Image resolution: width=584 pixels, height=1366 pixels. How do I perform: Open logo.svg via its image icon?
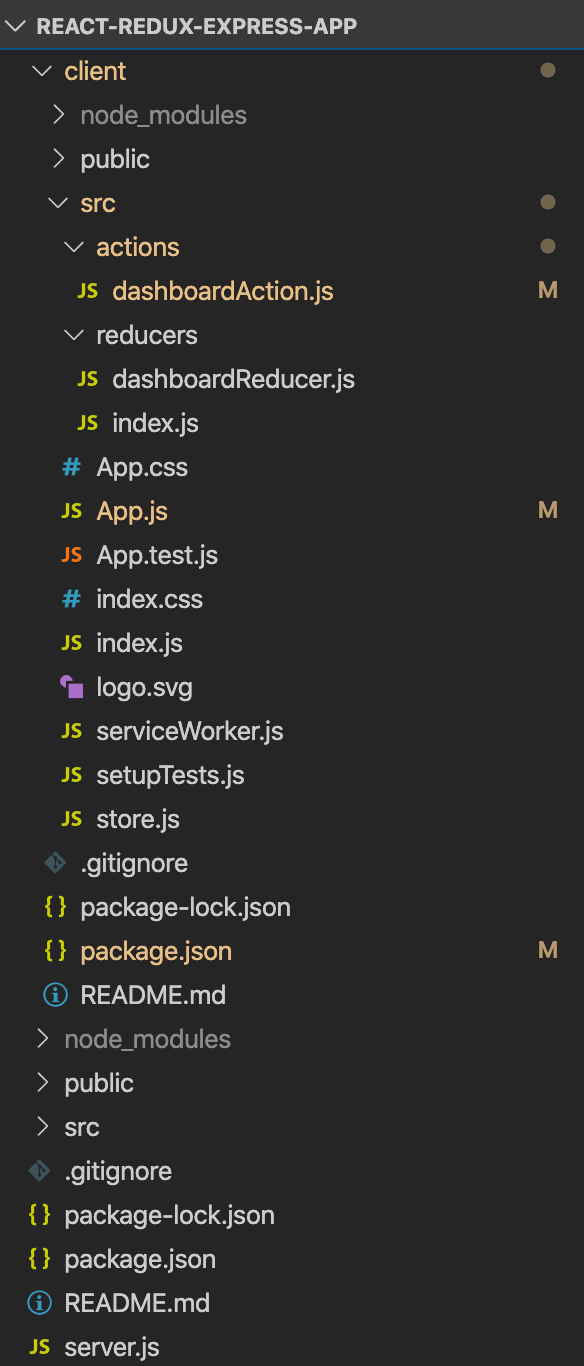coord(71,686)
